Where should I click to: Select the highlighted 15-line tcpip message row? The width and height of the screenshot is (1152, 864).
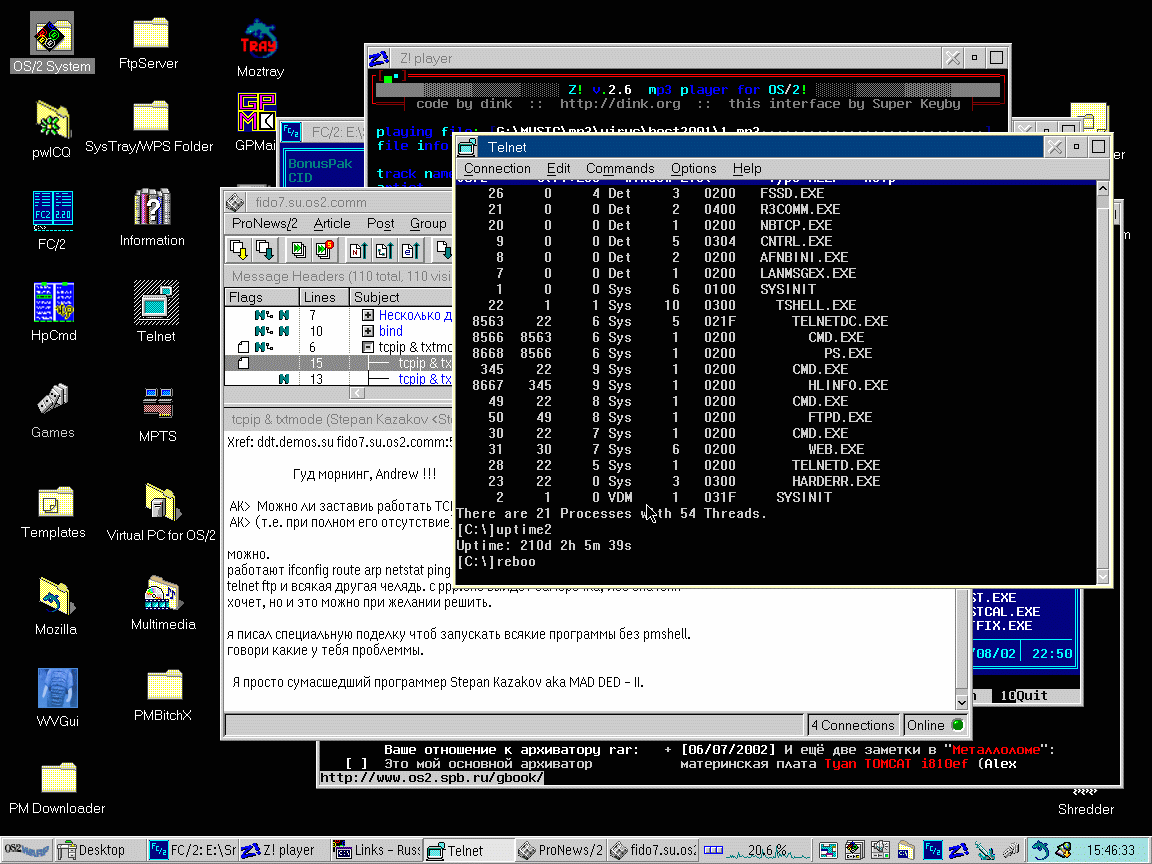tap(339, 363)
